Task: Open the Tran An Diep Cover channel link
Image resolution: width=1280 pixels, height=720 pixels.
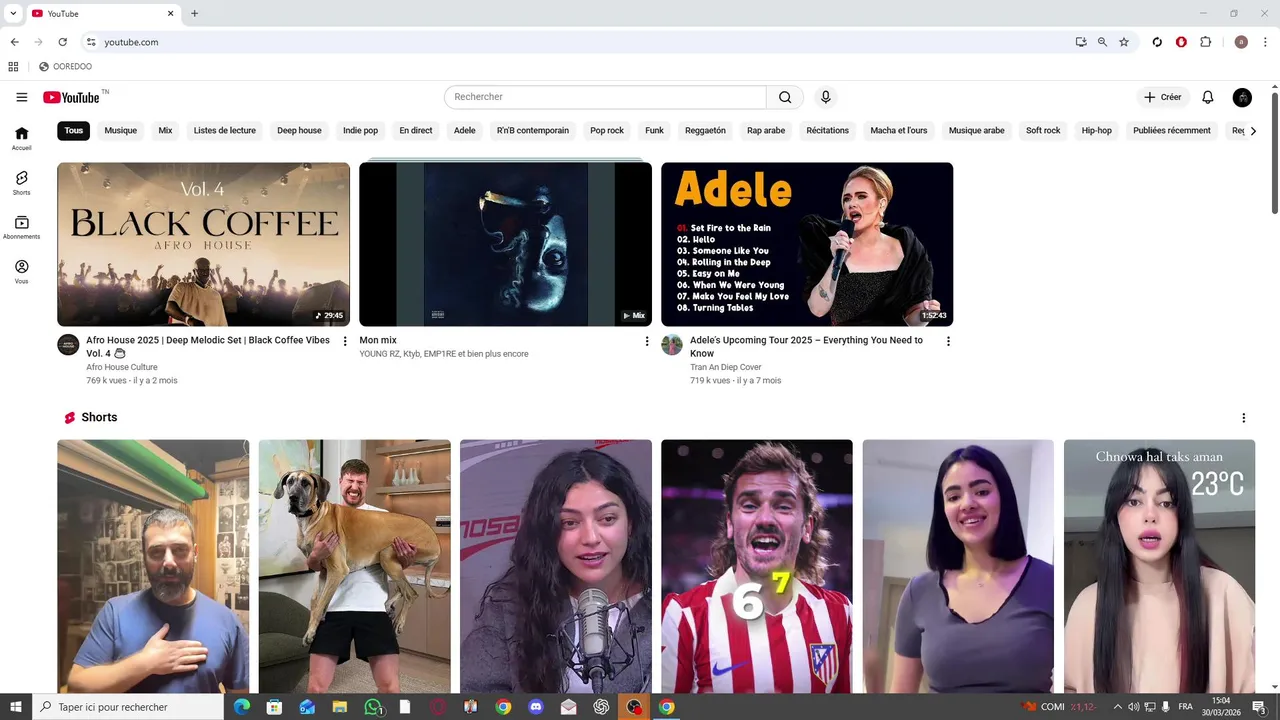Action: pos(726,367)
